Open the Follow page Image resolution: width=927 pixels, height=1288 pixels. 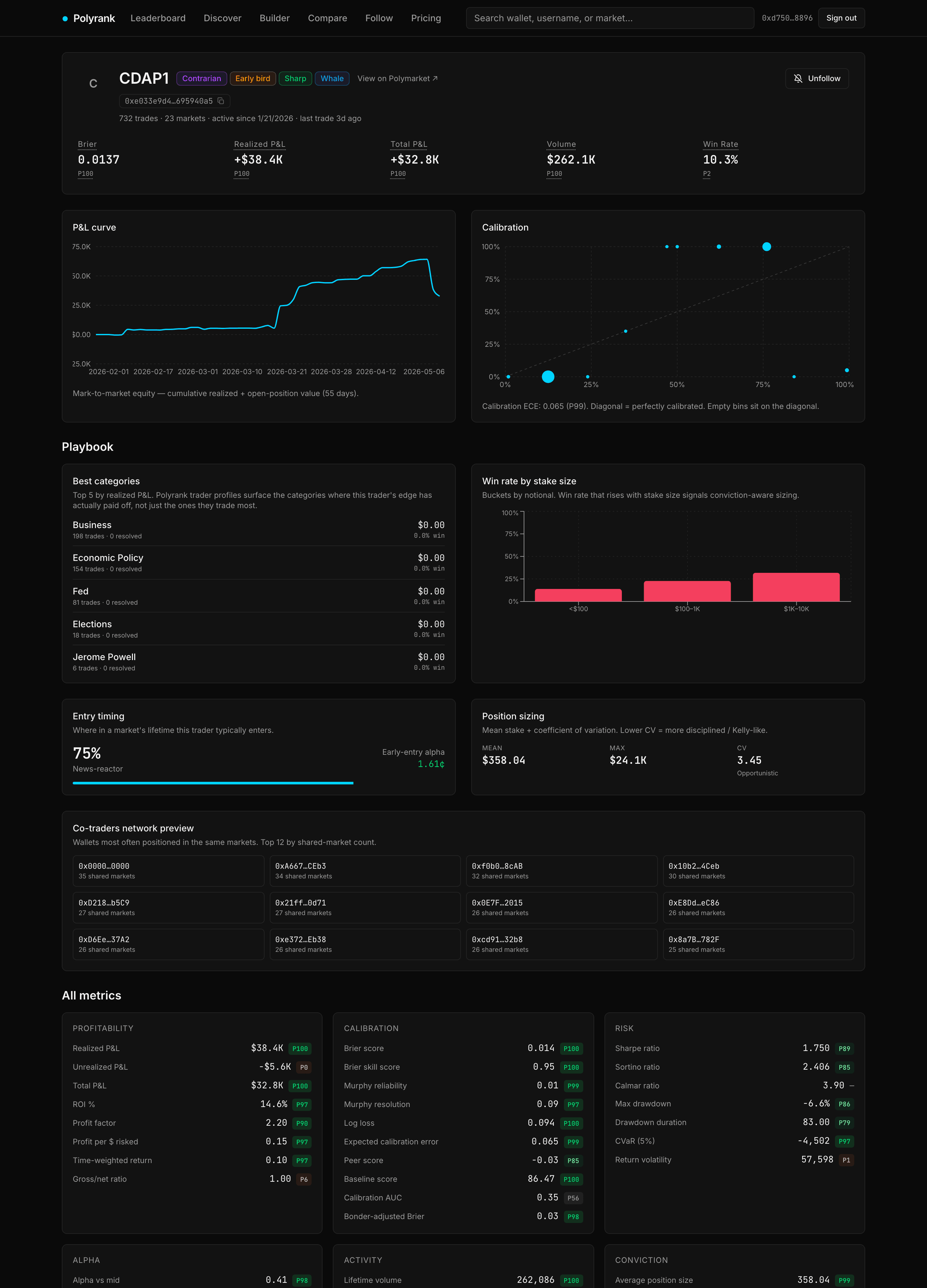379,18
